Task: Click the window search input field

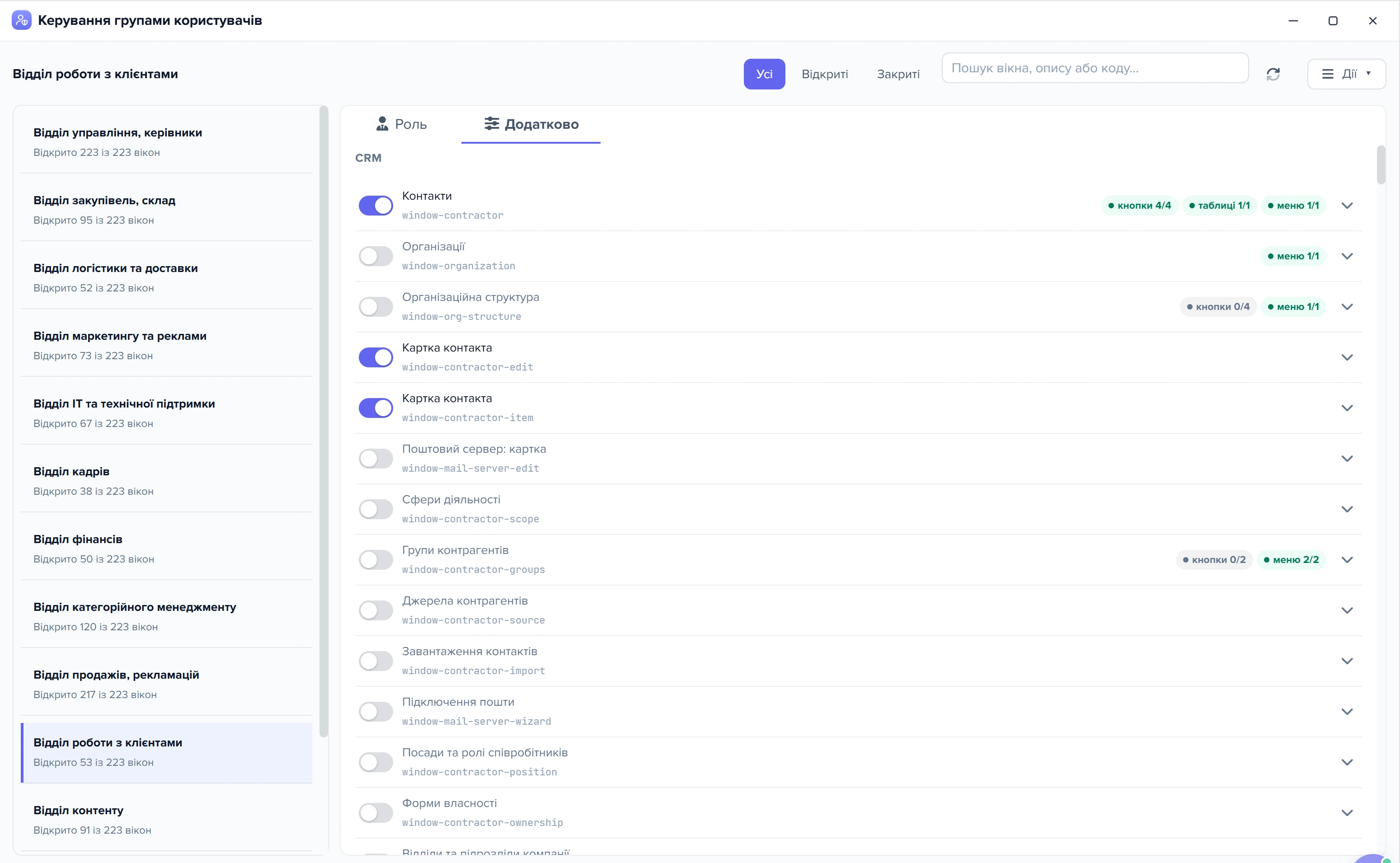Action: pyautogui.click(x=1095, y=68)
